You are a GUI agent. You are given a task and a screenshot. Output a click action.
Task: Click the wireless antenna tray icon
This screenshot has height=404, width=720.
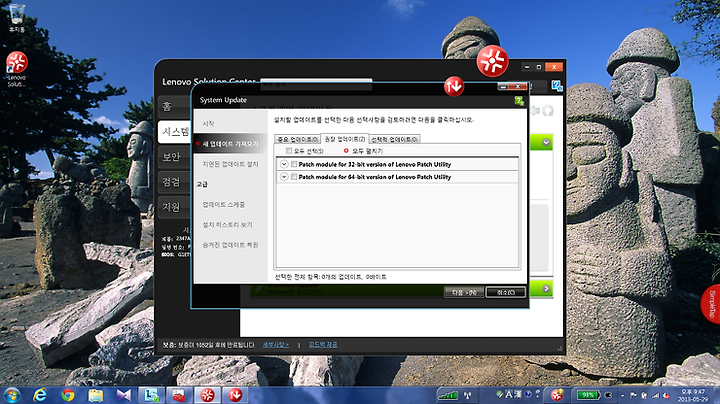click(x=468, y=395)
